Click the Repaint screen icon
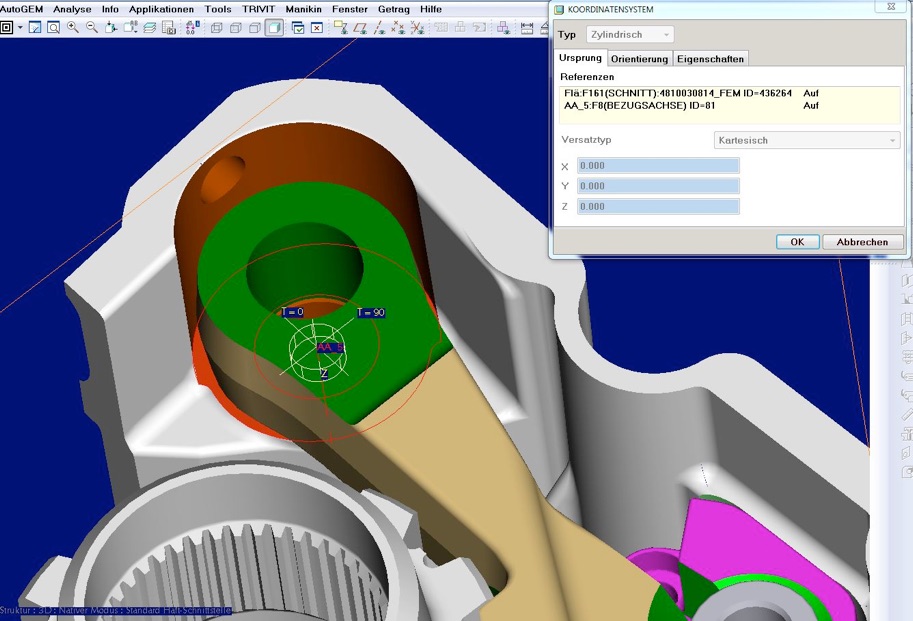 (35, 27)
